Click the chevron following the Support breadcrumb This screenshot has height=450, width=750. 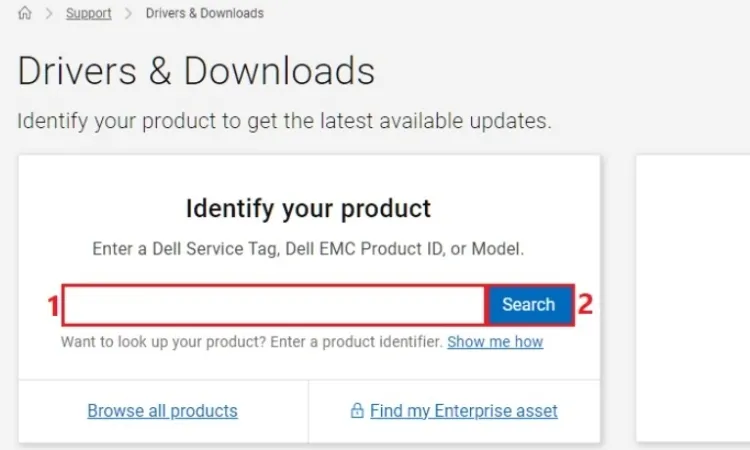(128, 14)
